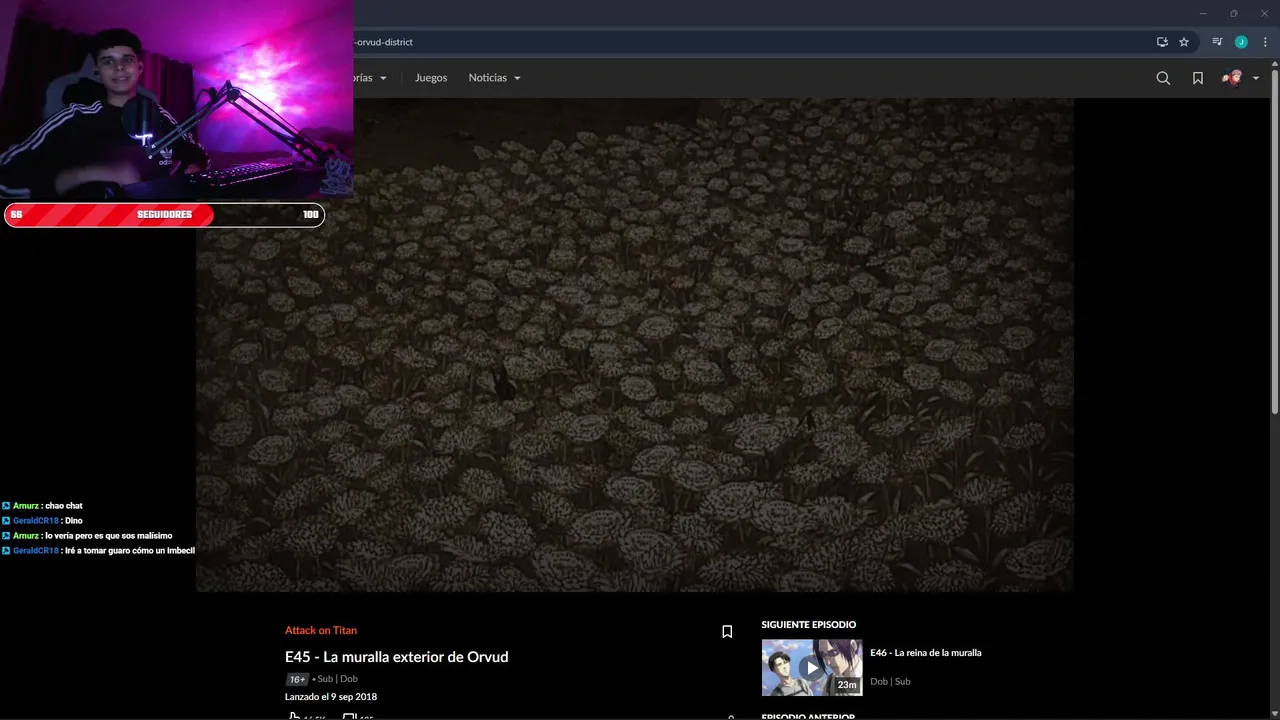Click the scrollbar up arrow
Image resolution: width=1280 pixels, height=720 pixels.
pos(1274,64)
